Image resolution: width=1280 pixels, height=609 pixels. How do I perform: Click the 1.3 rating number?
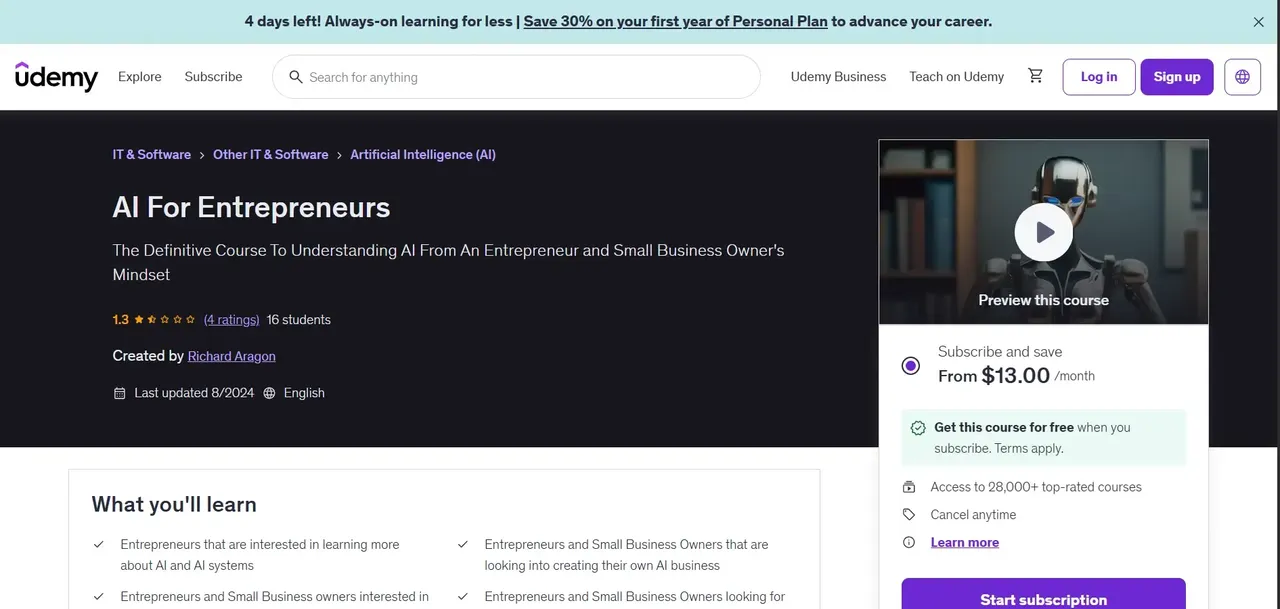coord(121,320)
